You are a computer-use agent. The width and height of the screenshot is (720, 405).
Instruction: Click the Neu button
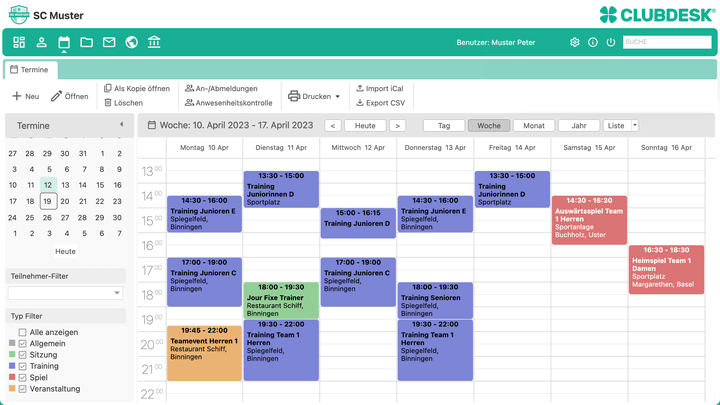coord(26,97)
